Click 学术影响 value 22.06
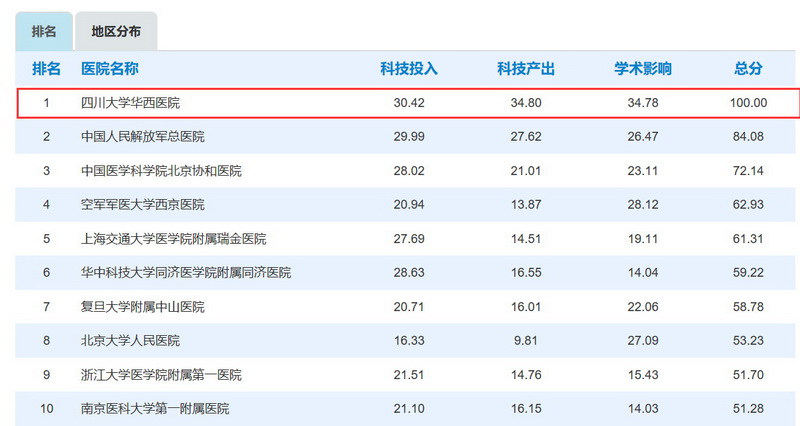Screen dimensions: 800x426 point(643,307)
